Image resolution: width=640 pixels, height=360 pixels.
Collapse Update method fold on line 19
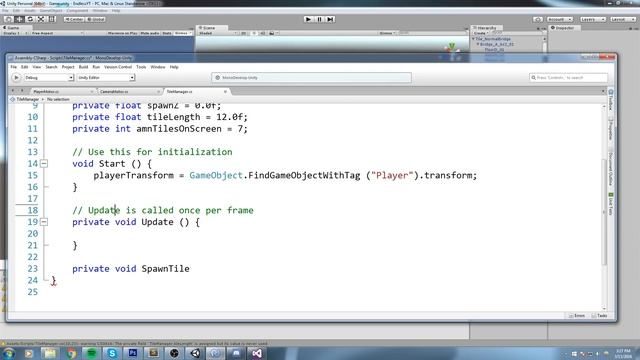coord(44,222)
